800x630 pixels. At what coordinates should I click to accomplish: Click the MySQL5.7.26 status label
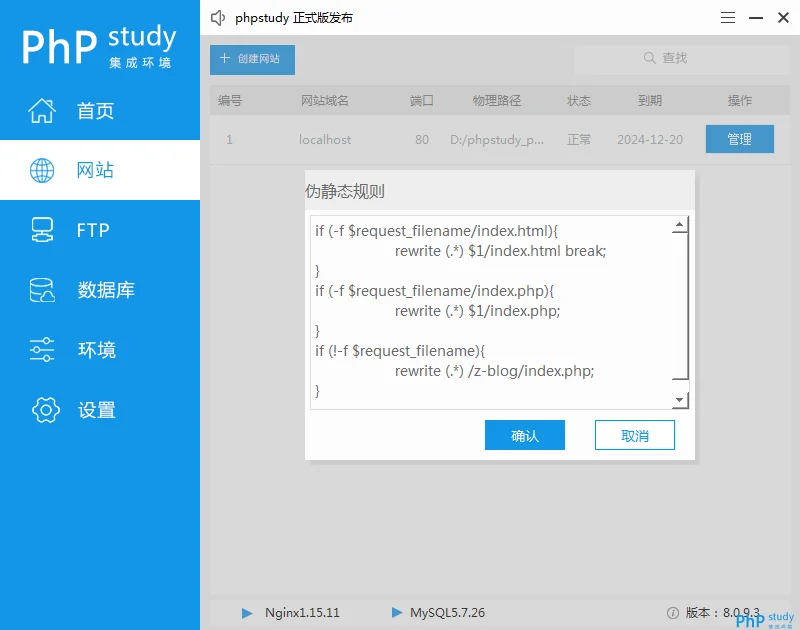pos(447,613)
